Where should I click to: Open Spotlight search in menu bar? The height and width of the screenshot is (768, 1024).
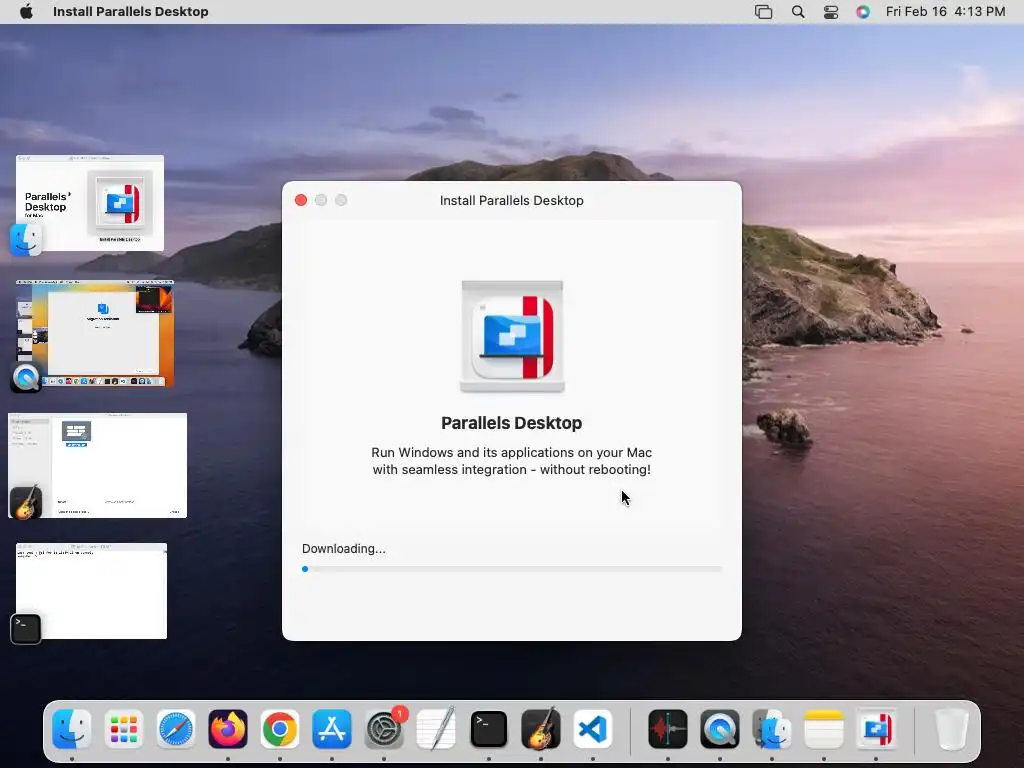798,12
